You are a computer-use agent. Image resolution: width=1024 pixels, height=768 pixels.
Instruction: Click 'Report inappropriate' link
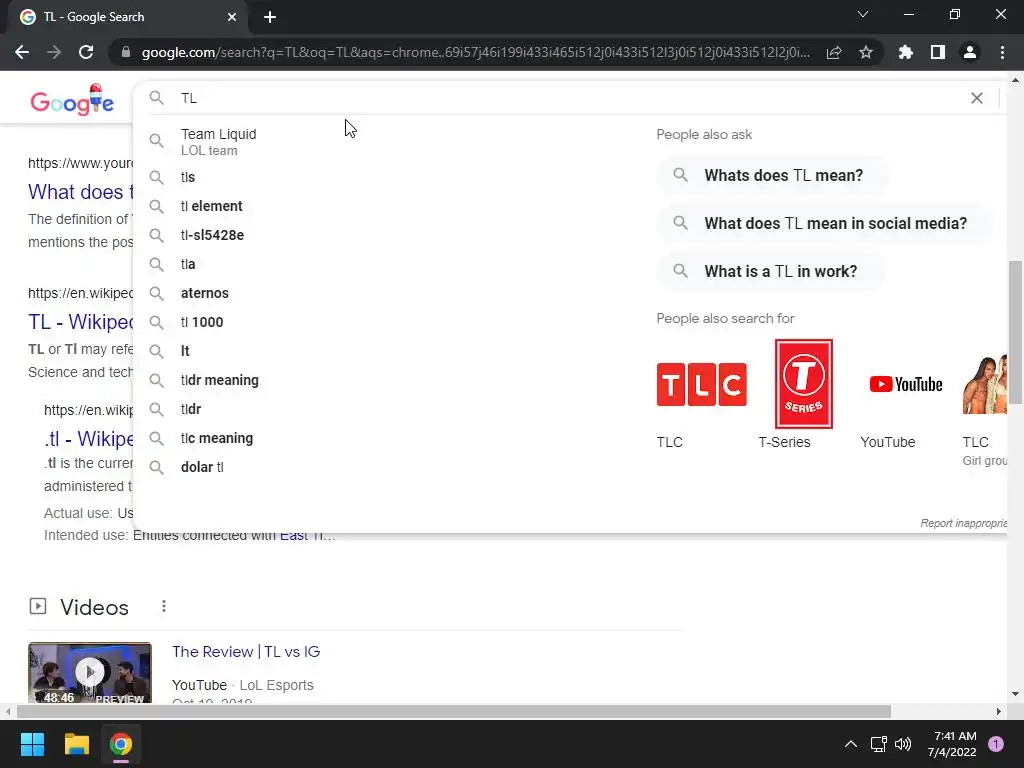[964, 523]
